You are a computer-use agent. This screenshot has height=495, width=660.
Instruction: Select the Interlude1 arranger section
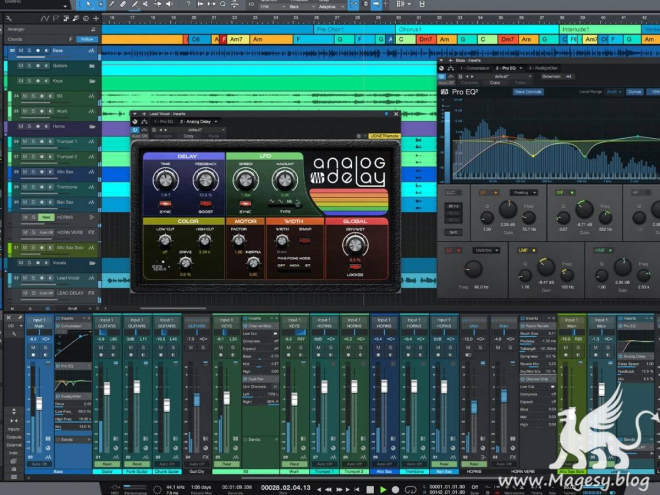[x=600, y=29]
